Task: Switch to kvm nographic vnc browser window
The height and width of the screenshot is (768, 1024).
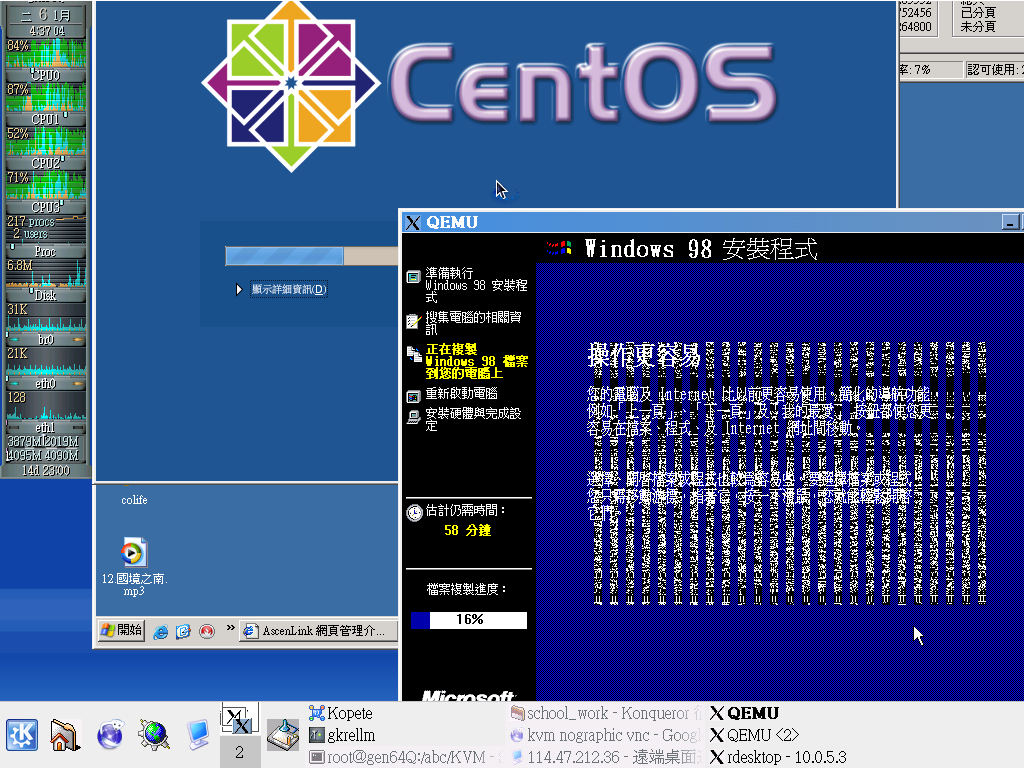Action: [606, 735]
